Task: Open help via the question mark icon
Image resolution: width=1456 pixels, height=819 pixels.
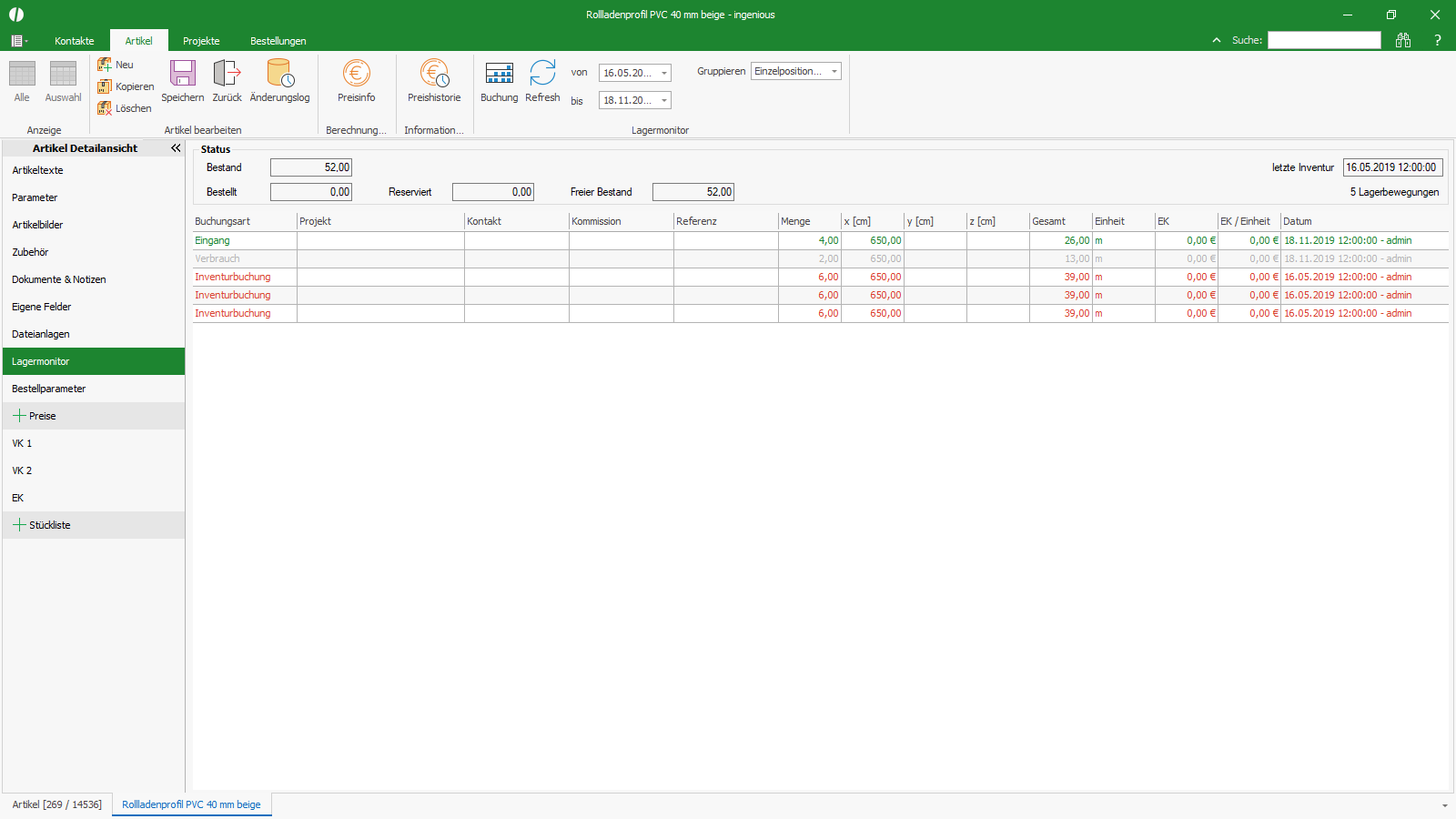Action: pyautogui.click(x=1438, y=39)
